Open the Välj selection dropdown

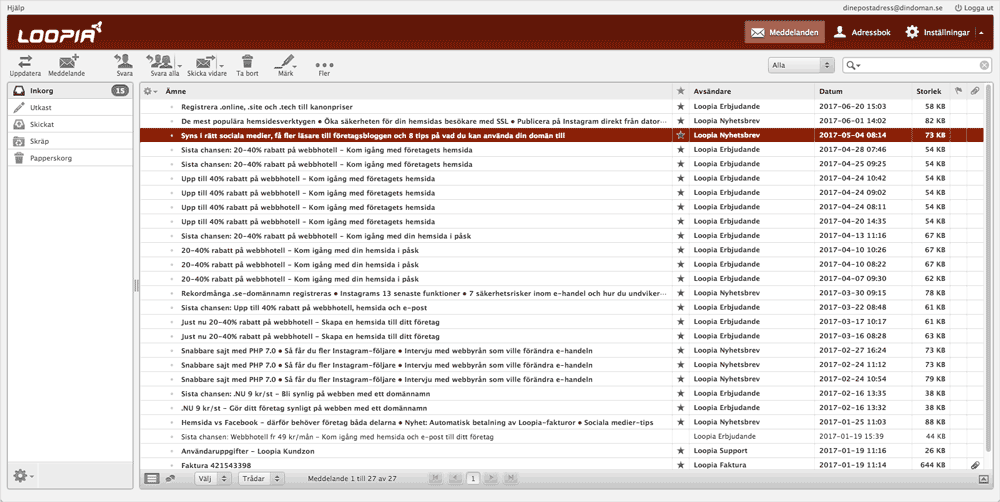213,478
